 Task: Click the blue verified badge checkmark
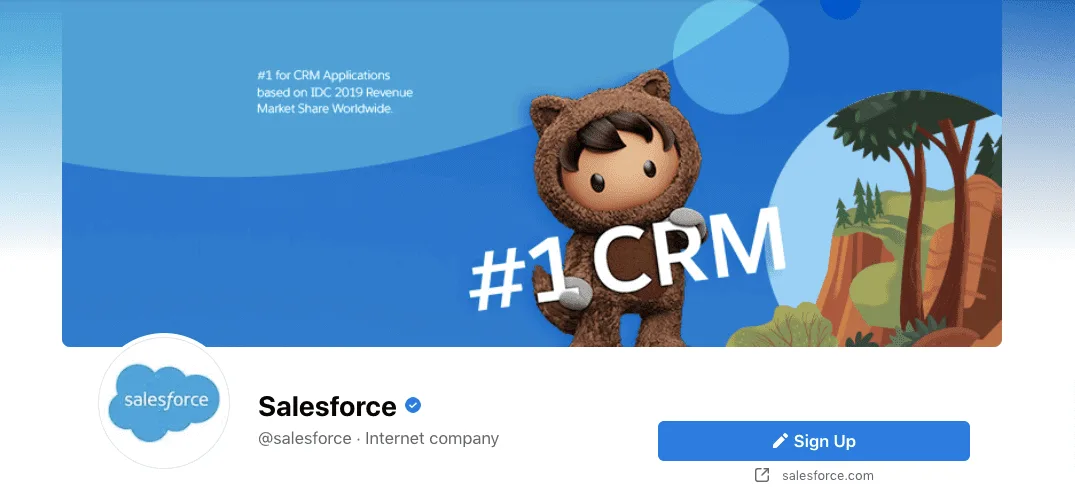coord(413,405)
